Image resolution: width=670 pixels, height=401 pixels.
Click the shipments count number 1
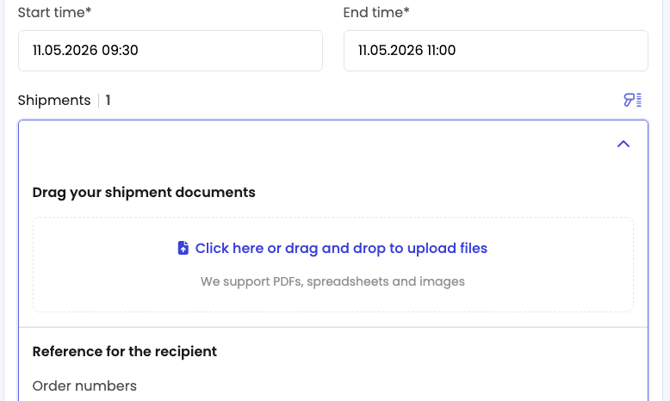pyautogui.click(x=108, y=100)
